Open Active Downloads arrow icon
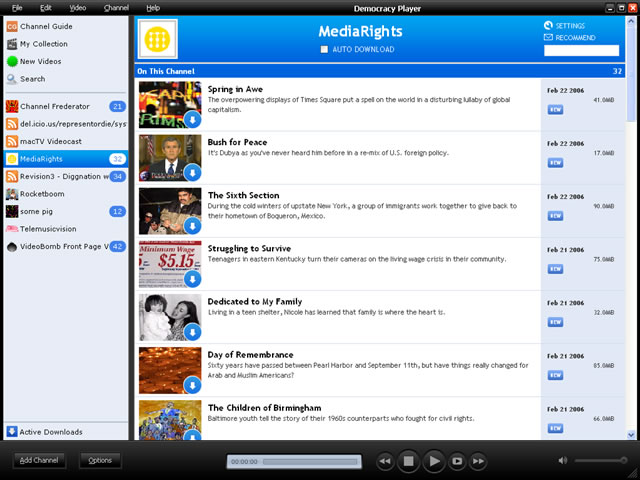Image resolution: width=640 pixels, height=480 pixels. coord(12,431)
